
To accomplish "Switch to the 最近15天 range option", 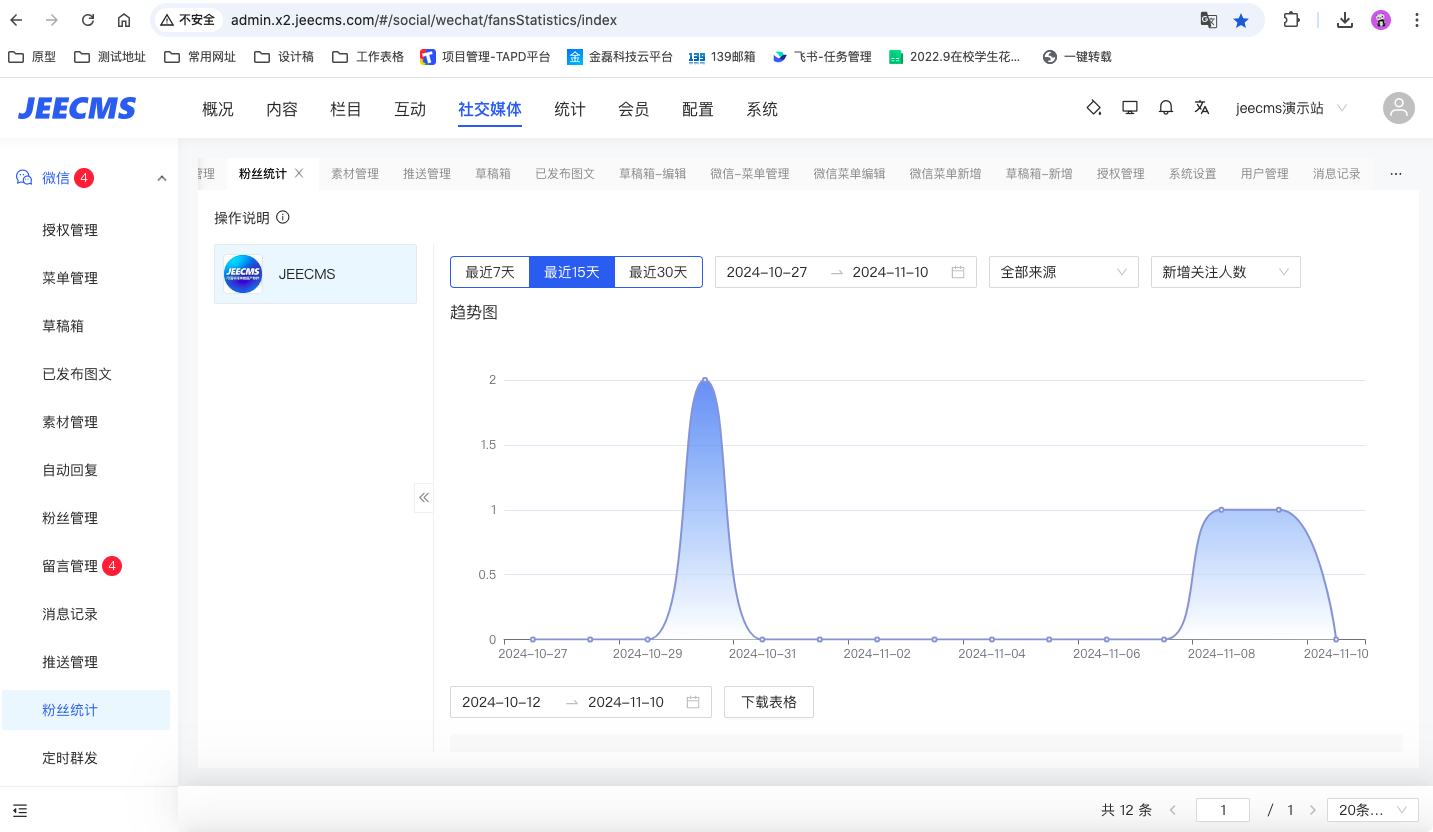I will tap(571, 272).
